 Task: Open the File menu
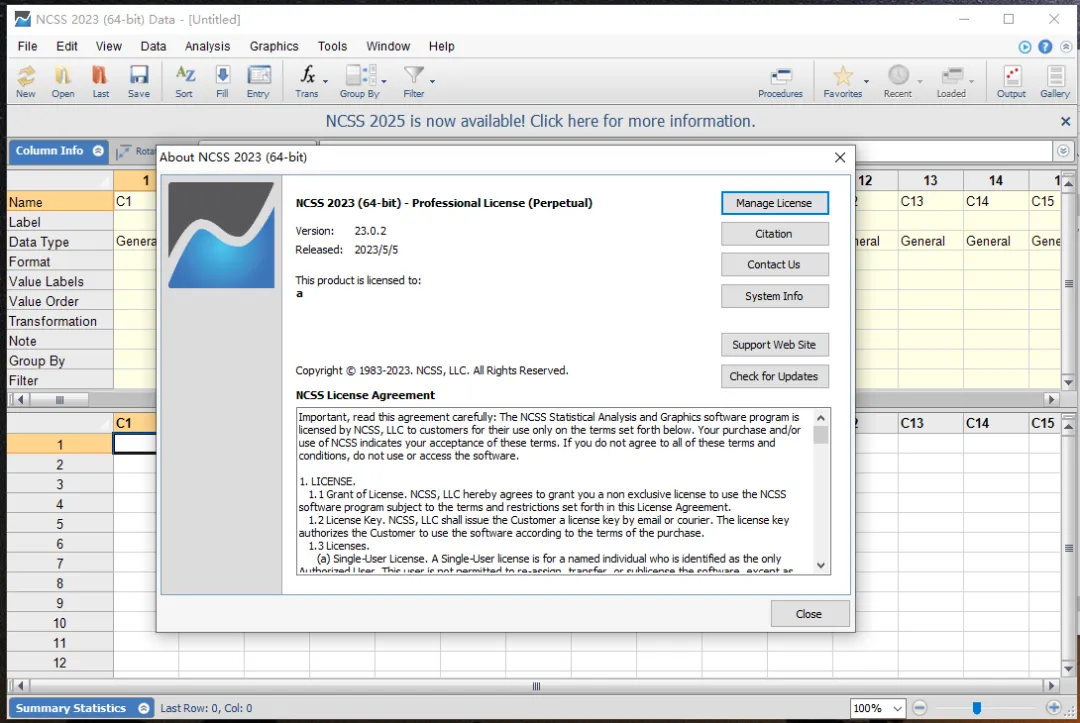28,46
